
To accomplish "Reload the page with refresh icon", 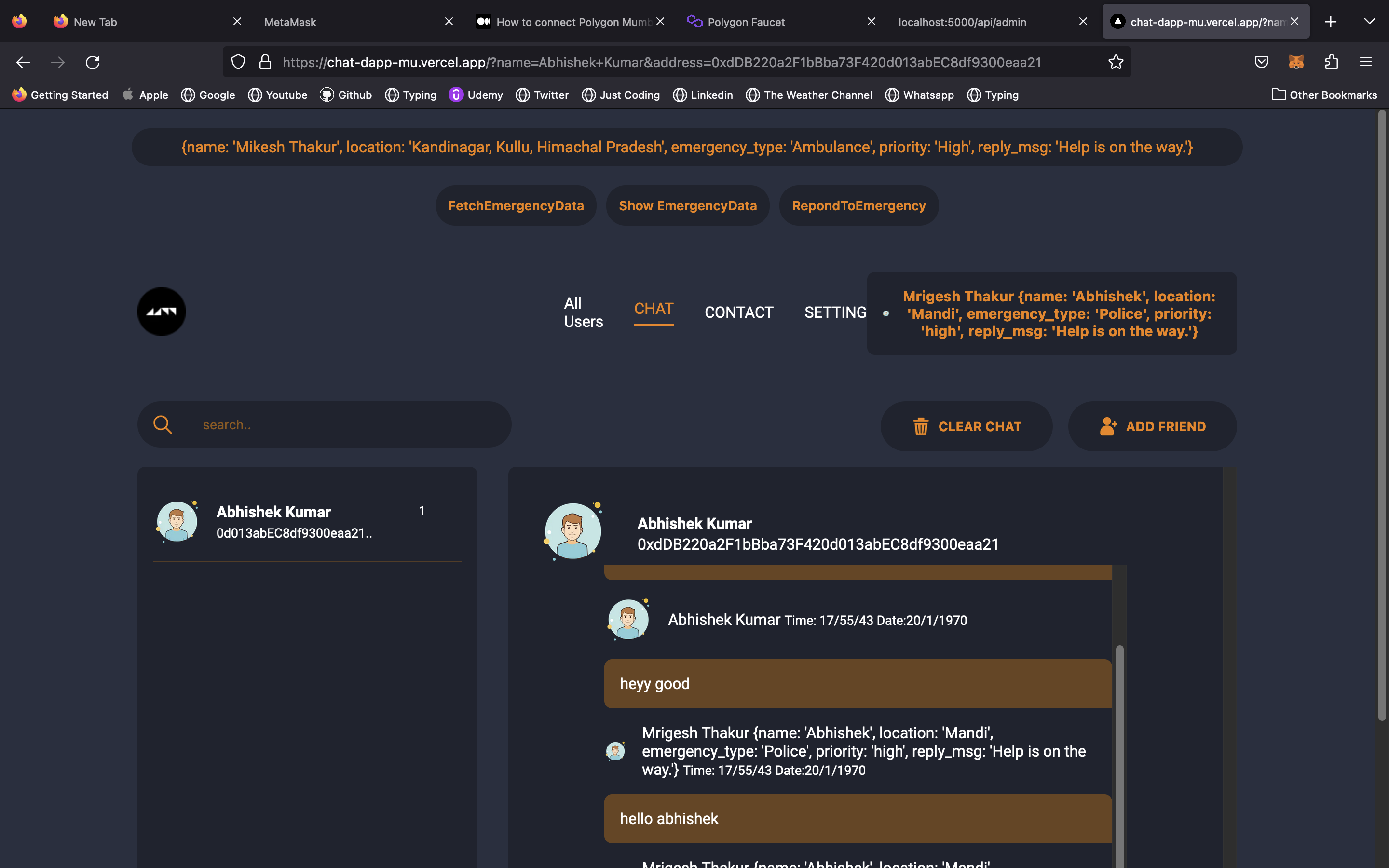I will (93, 62).
